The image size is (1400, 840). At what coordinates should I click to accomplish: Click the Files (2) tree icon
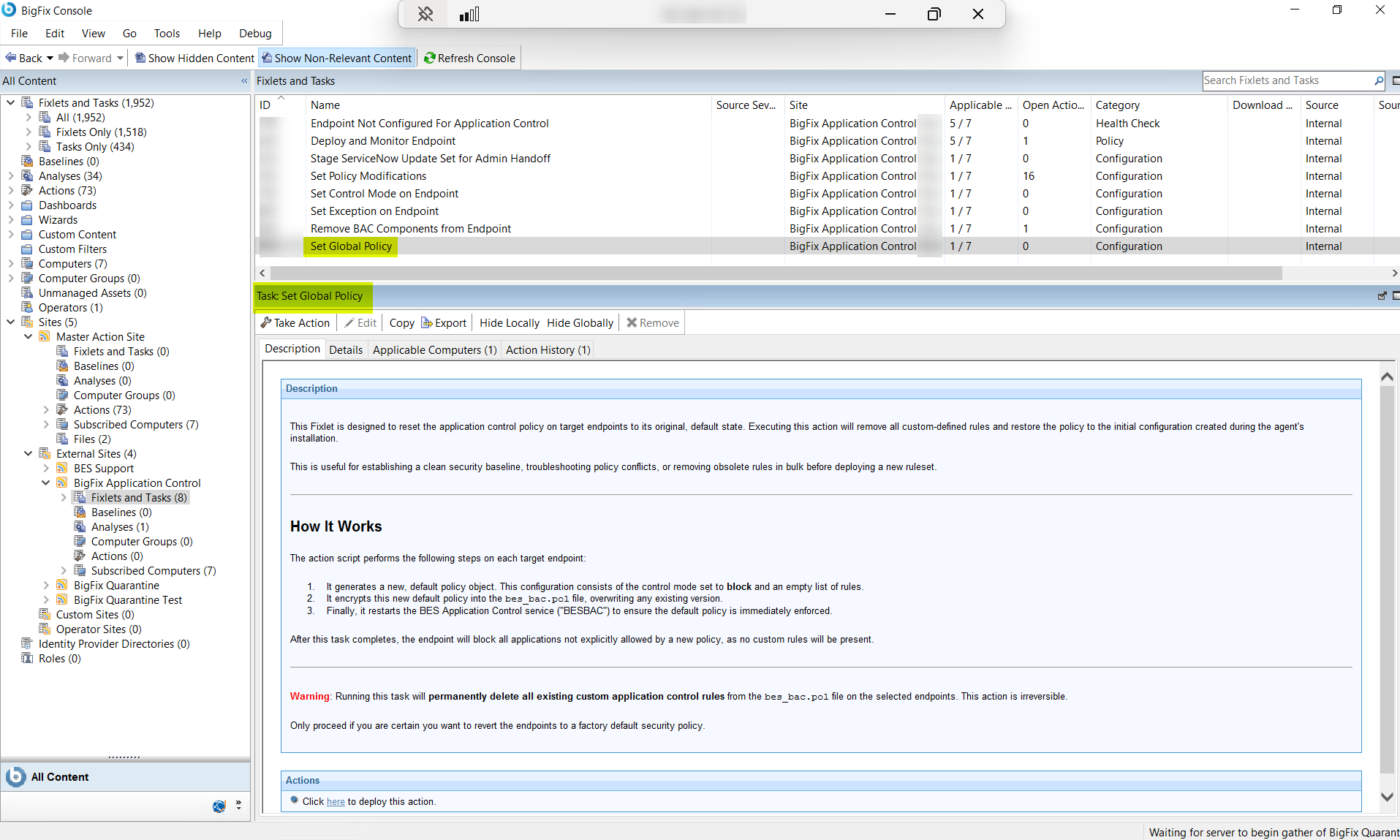[x=63, y=439]
